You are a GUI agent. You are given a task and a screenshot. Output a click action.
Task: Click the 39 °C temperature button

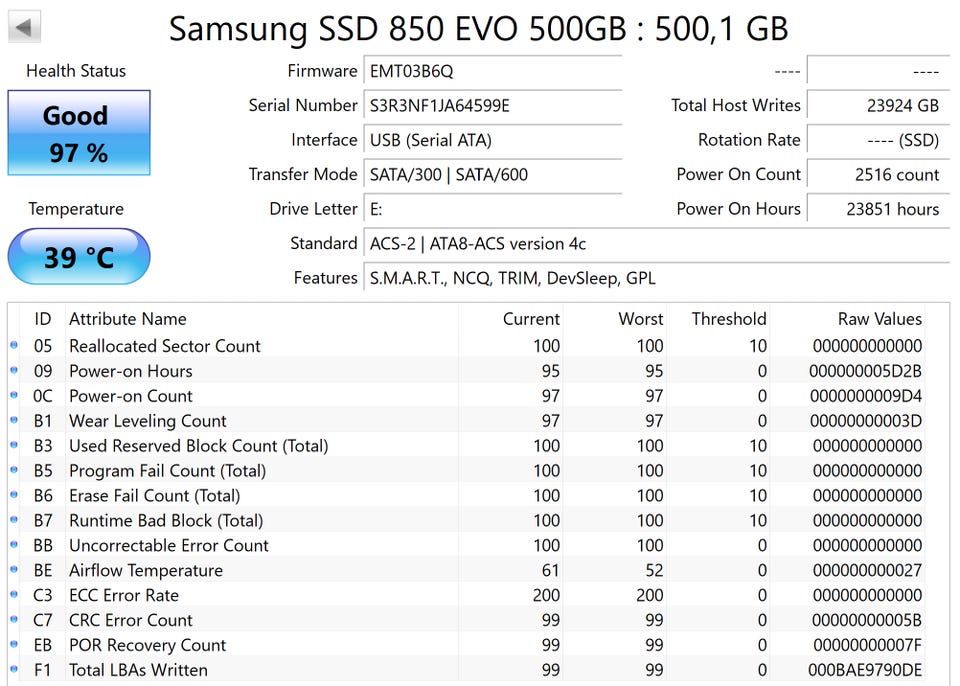click(79, 257)
